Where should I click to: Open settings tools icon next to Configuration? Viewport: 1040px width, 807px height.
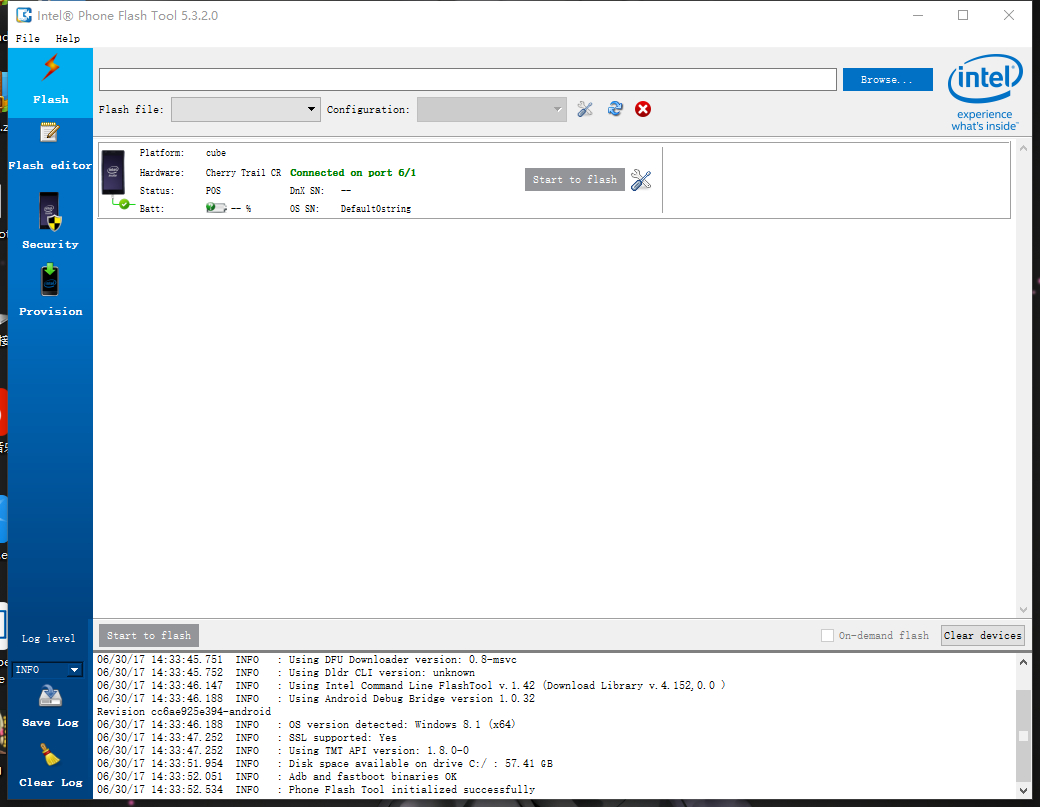(584, 109)
